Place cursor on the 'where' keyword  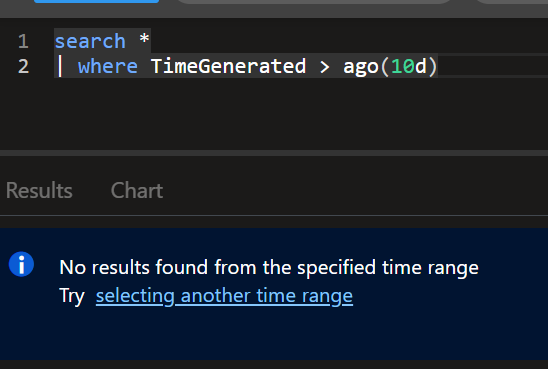108,66
